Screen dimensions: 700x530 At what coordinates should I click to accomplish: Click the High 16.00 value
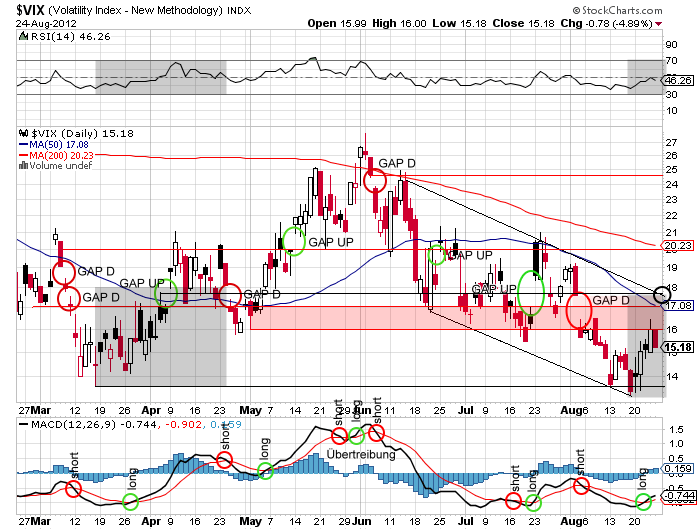tap(399, 23)
